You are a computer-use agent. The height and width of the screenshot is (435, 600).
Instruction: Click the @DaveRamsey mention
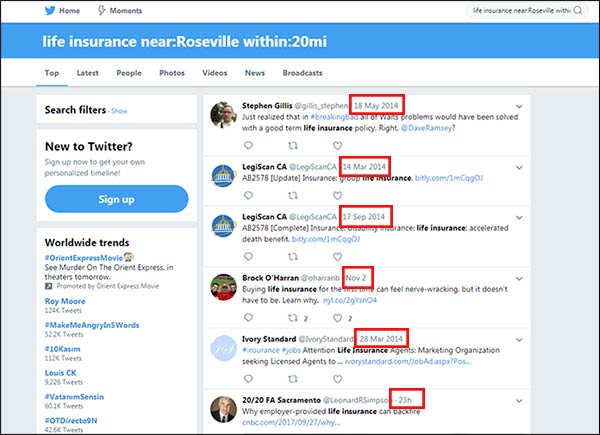[426, 128]
